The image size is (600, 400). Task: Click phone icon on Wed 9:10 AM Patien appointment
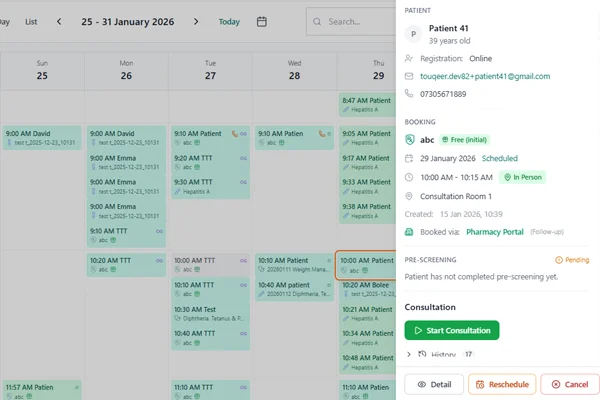pyautogui.click(x=322, y=134)
